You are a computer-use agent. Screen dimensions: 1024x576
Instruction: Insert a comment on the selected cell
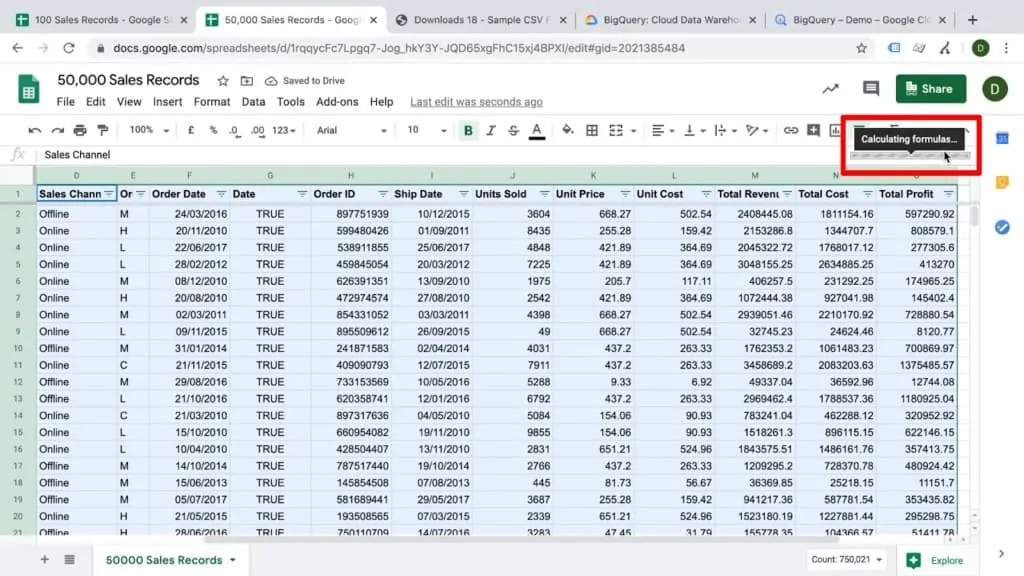(814, 131)
